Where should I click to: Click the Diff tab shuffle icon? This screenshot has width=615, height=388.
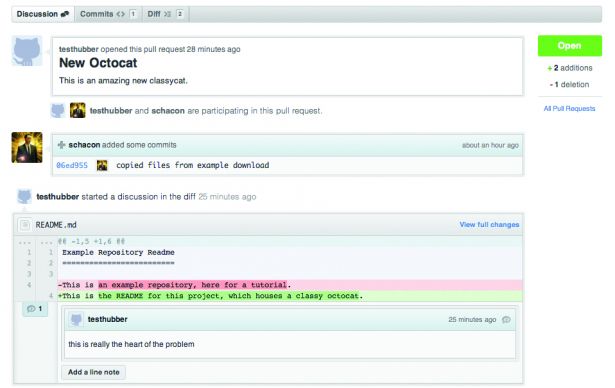pos(167,14)
